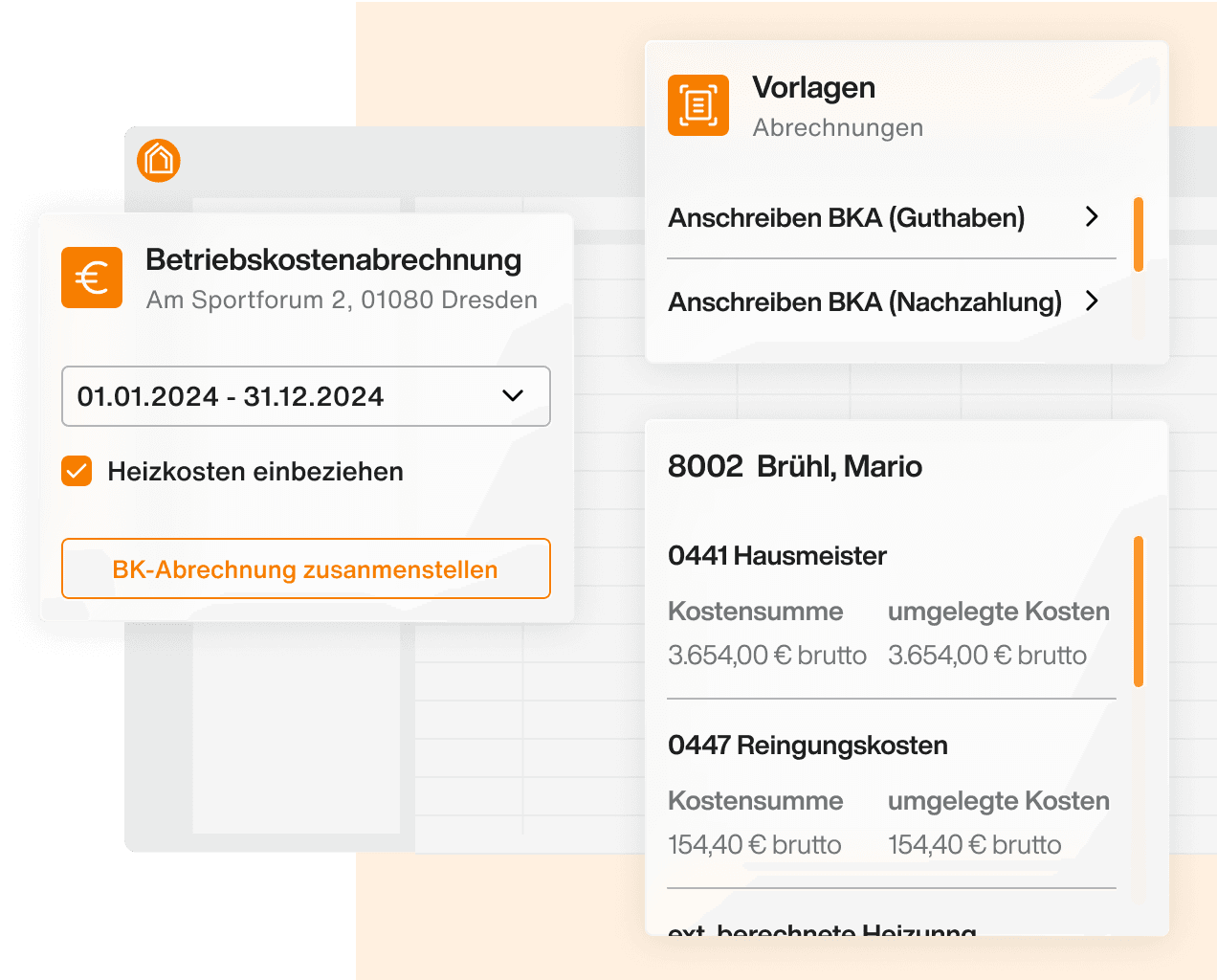Click the address Am Sportforum 2, 01080 Dresden
The width and height of the screenshot is (1217, 980).
342,301
